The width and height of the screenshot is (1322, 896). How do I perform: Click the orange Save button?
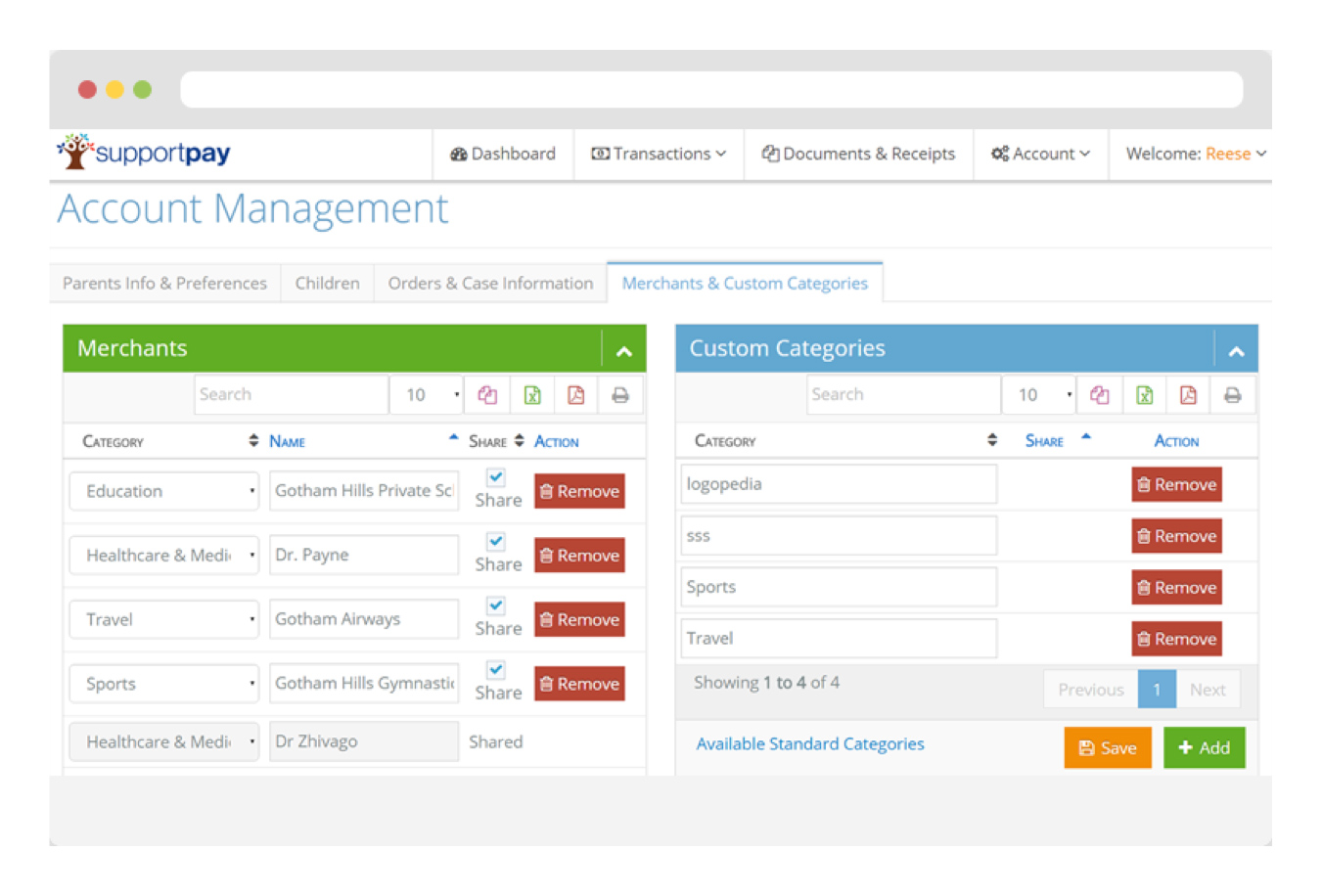pyautogui.click(x=1107, y=748)
